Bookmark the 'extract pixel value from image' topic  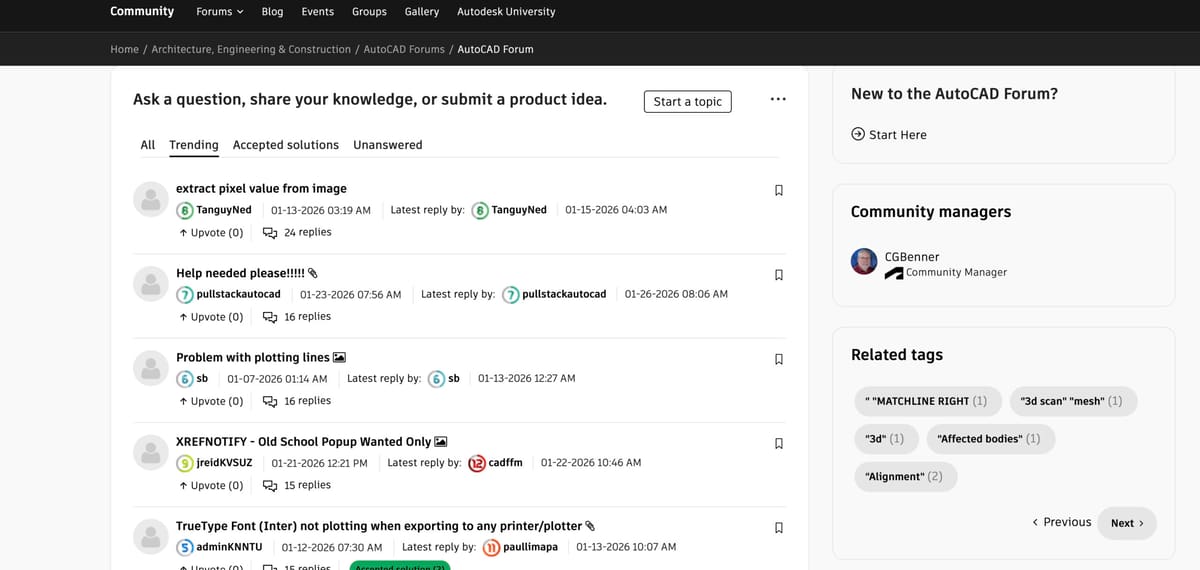tap(779, 190)
